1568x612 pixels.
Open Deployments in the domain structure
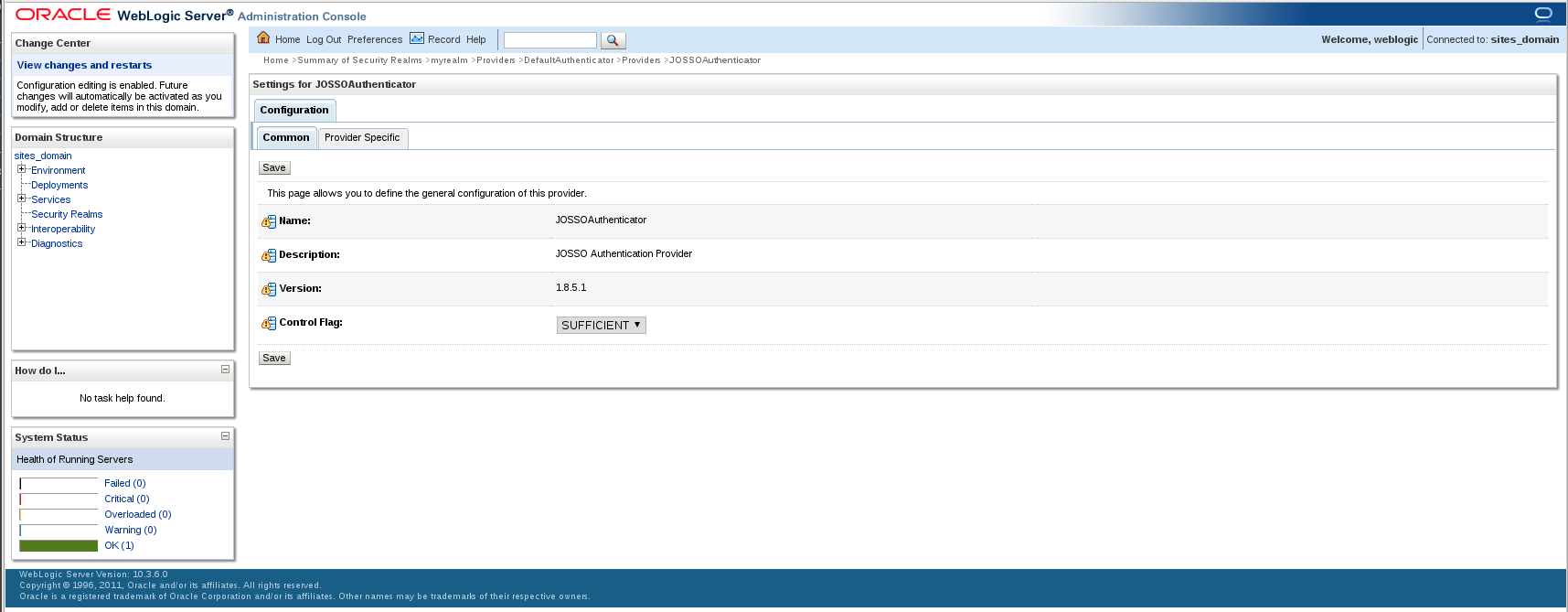[x=59, y=185]
